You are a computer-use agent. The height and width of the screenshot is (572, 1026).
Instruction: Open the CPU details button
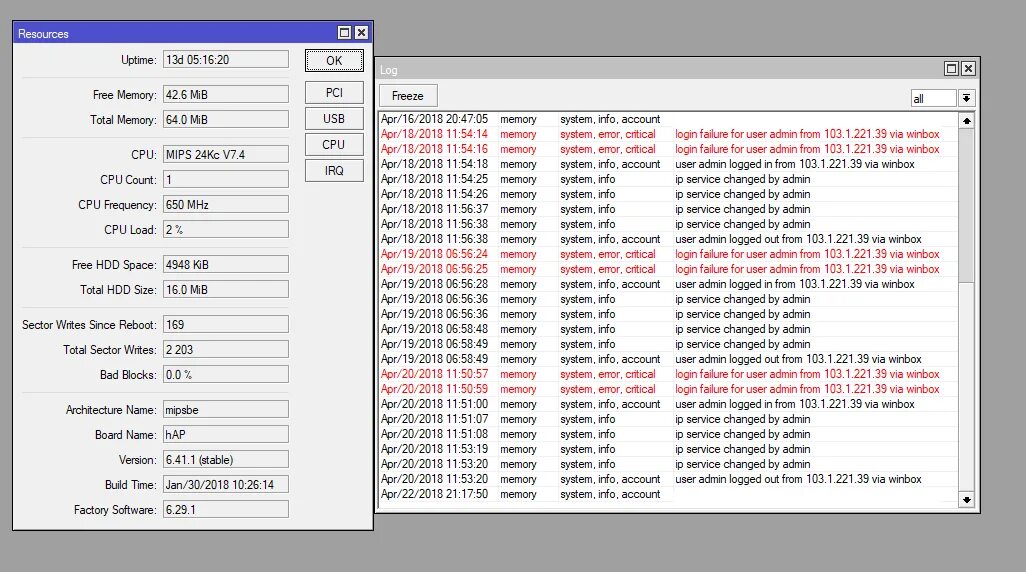[334, 145]
